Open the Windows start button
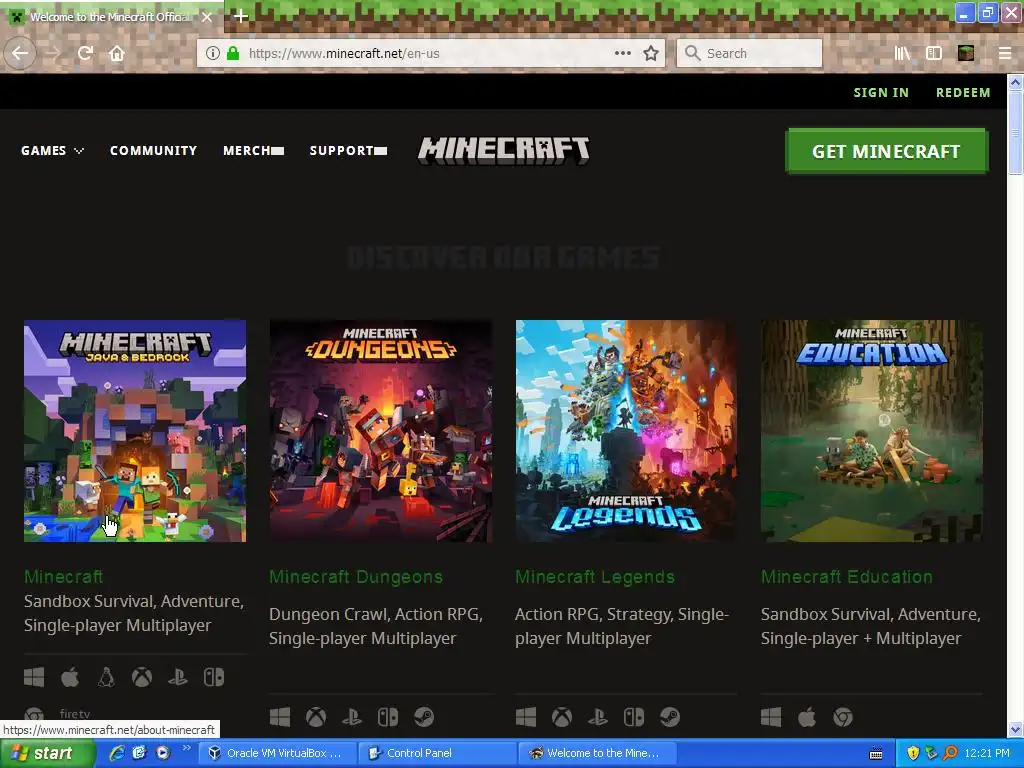 tap(47, 753)
